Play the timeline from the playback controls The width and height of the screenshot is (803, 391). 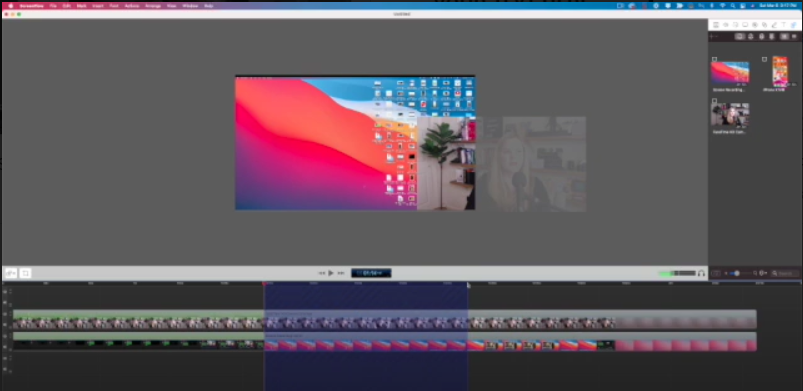pyautogui.click(x=331, y=273)
